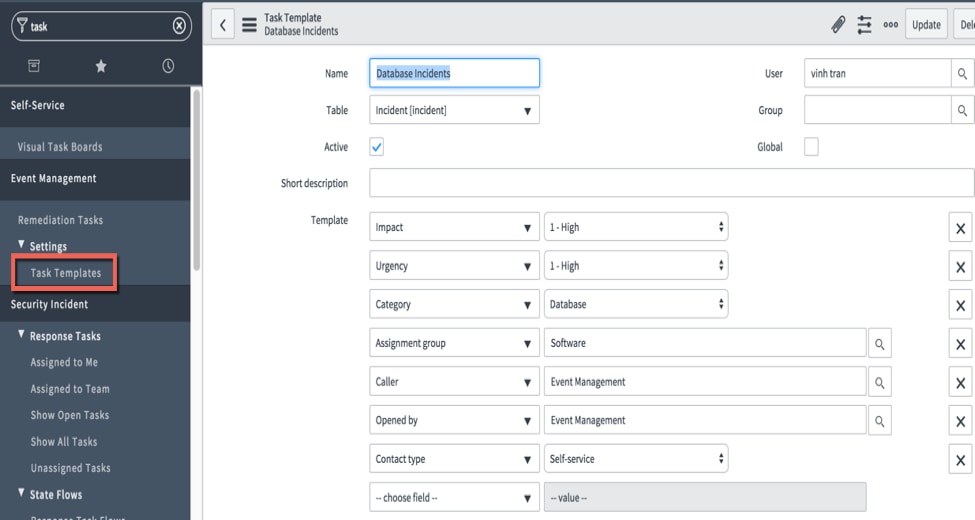Open the All Applications archive tab
The height and width of the screenshot is (520, 975).
click(x=34, y=65)
